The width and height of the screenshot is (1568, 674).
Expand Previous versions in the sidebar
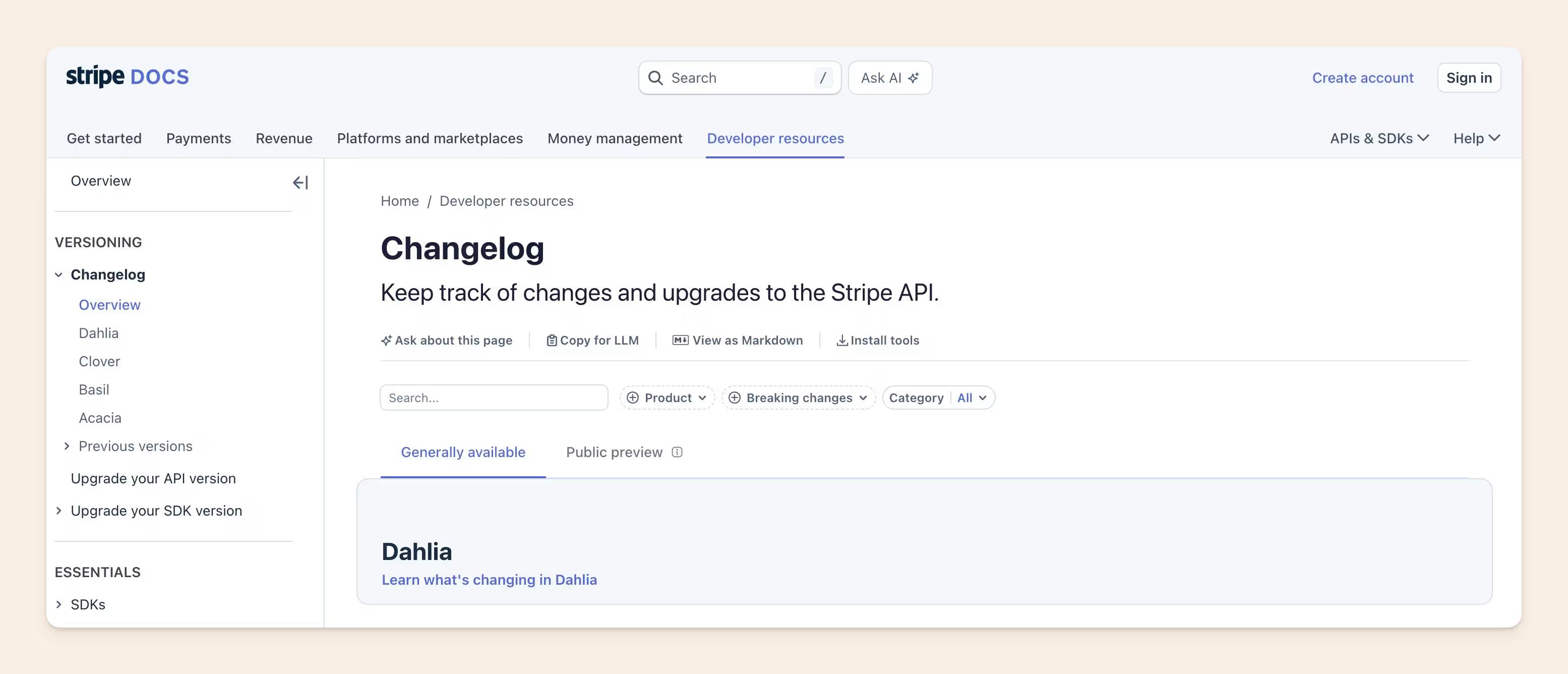[67, 446]
